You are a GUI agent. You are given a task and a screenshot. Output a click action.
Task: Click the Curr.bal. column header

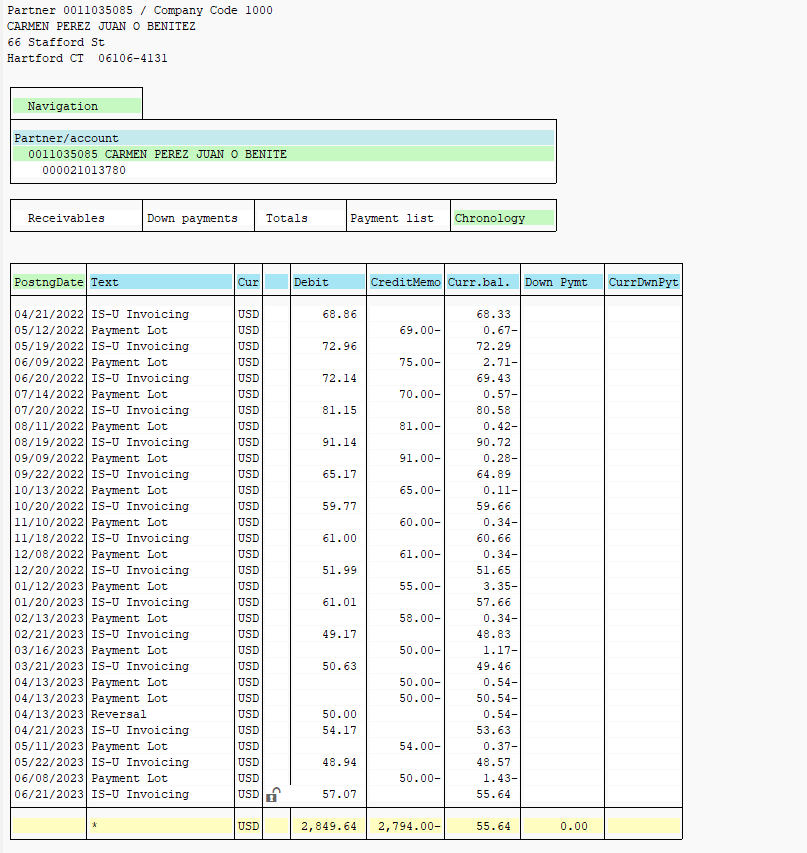(479, 283)
